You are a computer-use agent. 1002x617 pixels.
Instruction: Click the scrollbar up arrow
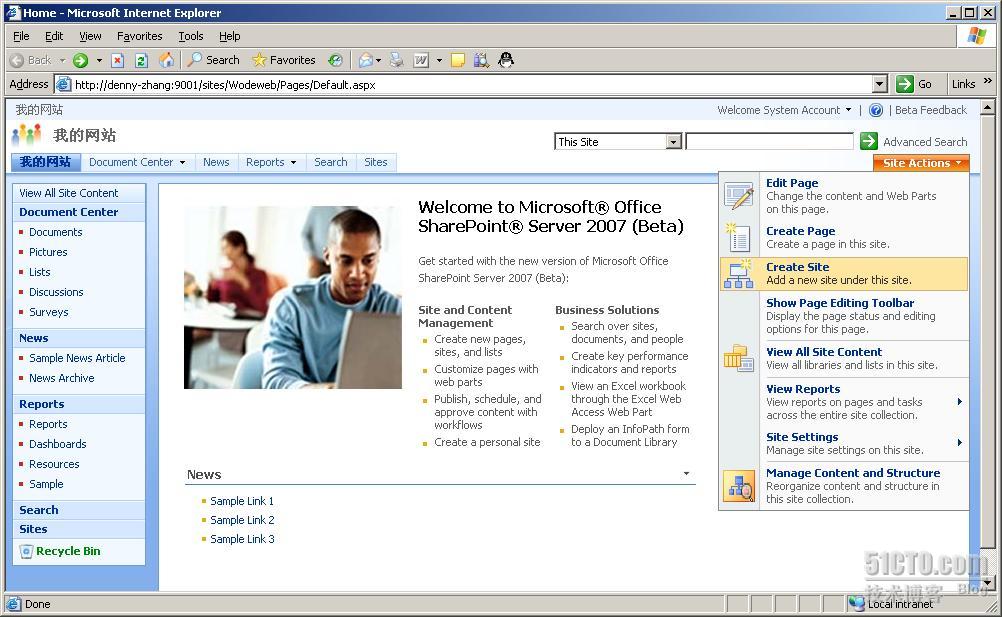(987, 107)
